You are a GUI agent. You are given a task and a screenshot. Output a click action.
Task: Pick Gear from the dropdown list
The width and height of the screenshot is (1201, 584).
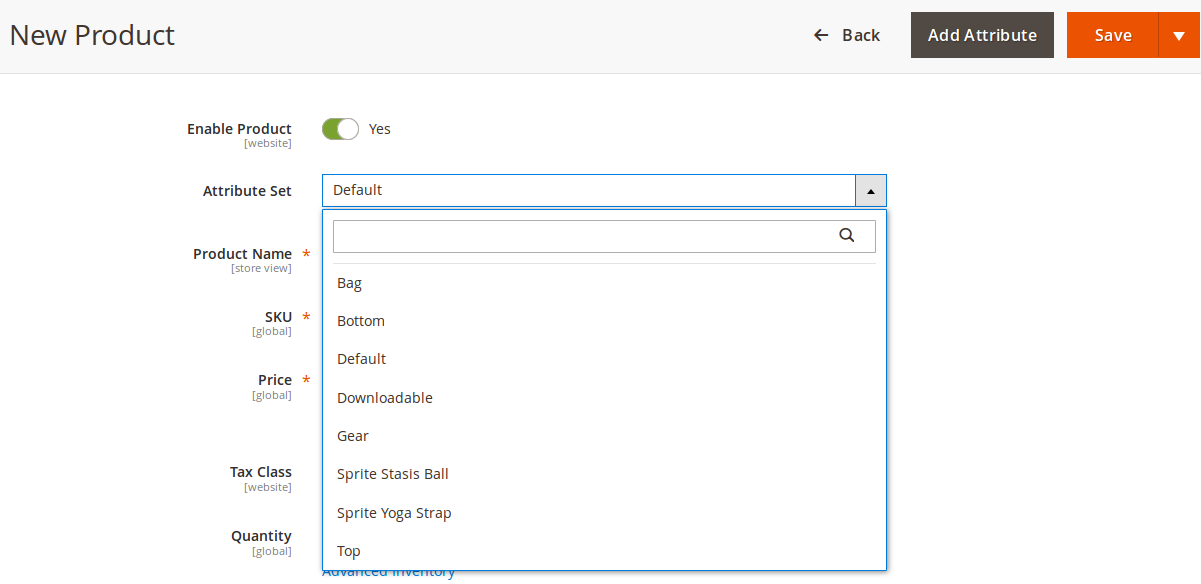604,436
